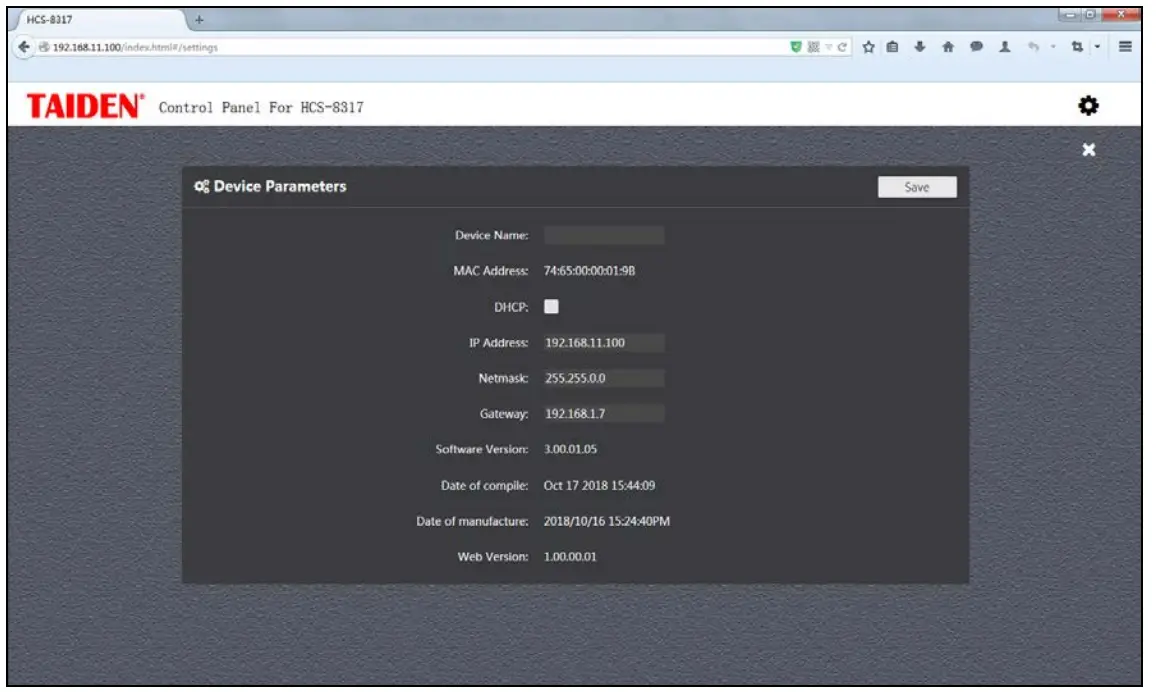Show bookmarks list icon
This screenshot has width=1156, height=692.
coord(892,47)
